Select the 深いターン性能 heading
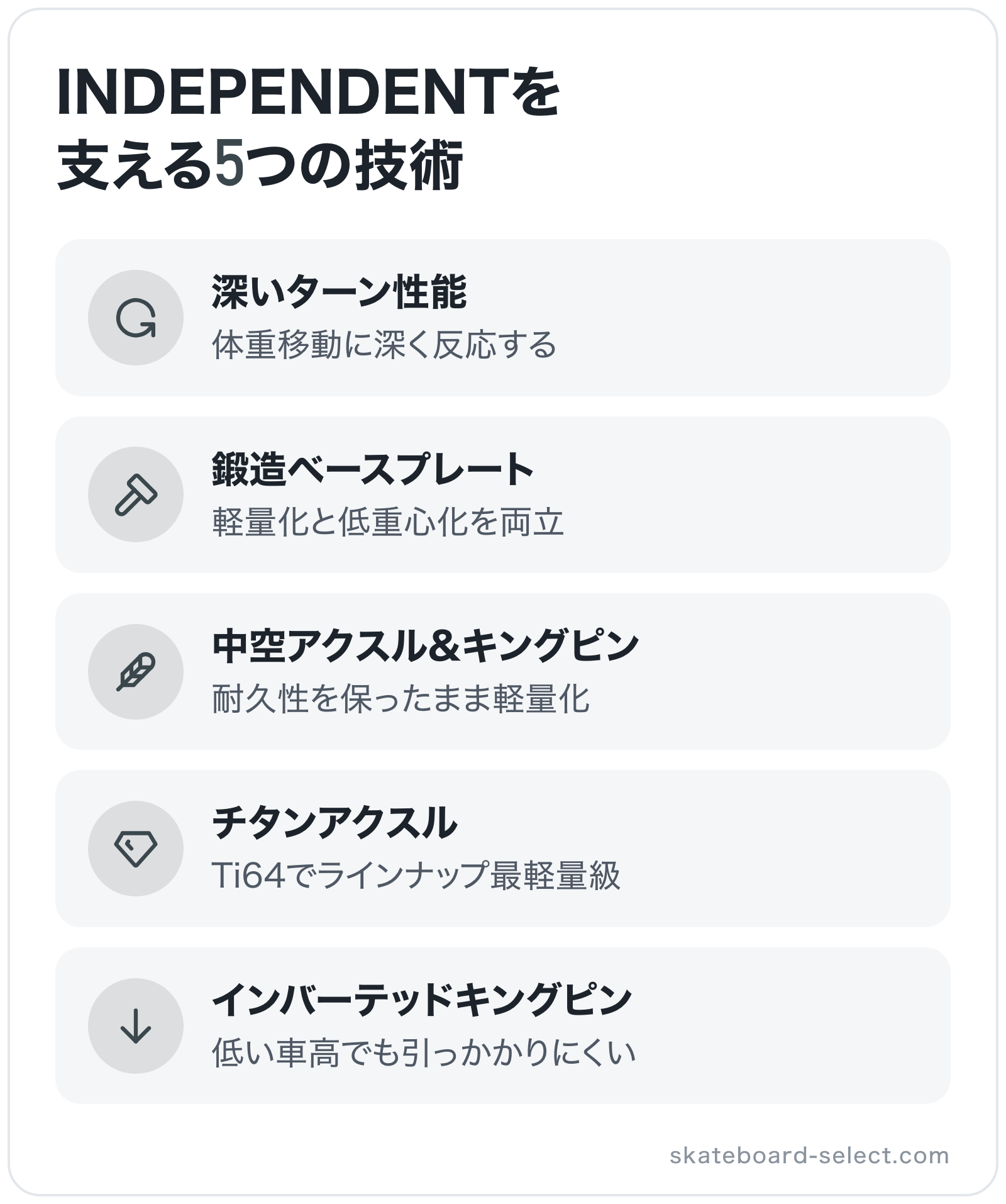Image resolution: width=1006 pixels, height=1204 pixels. pyautogui.click(x=340, y=293)
